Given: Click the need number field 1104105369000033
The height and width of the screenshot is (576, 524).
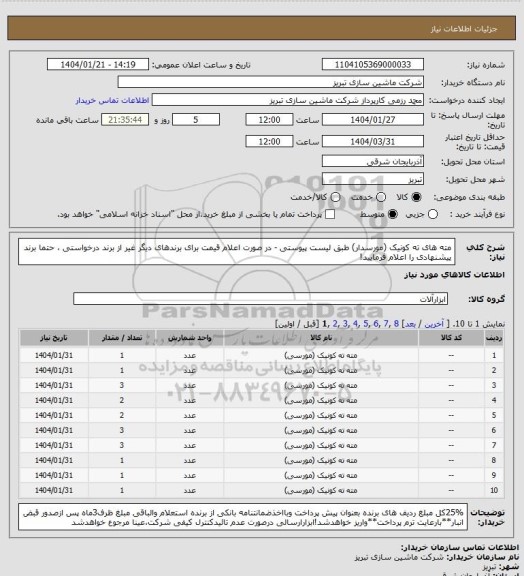Looking at the screenshot, I should [373, 65].
